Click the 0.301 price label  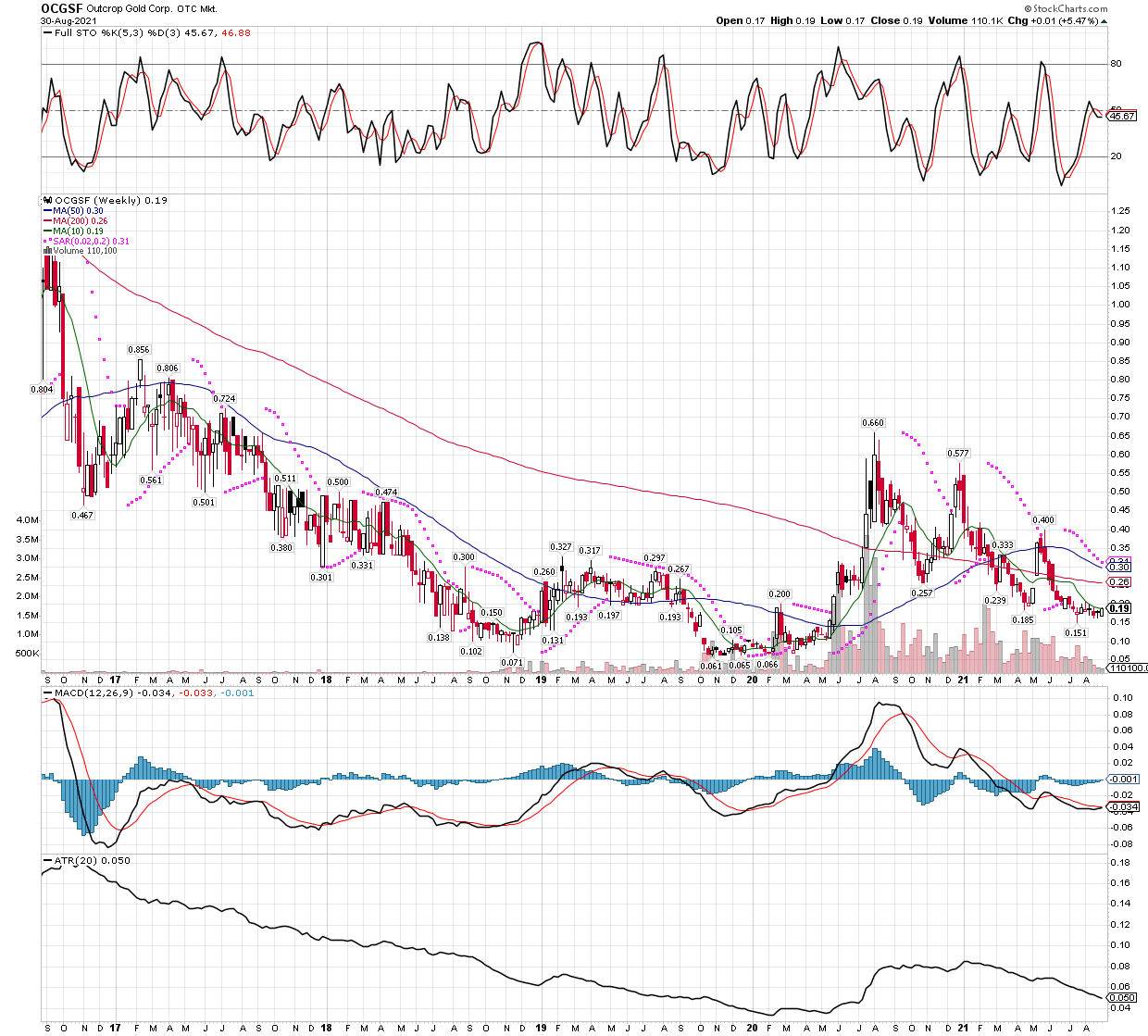321,578
